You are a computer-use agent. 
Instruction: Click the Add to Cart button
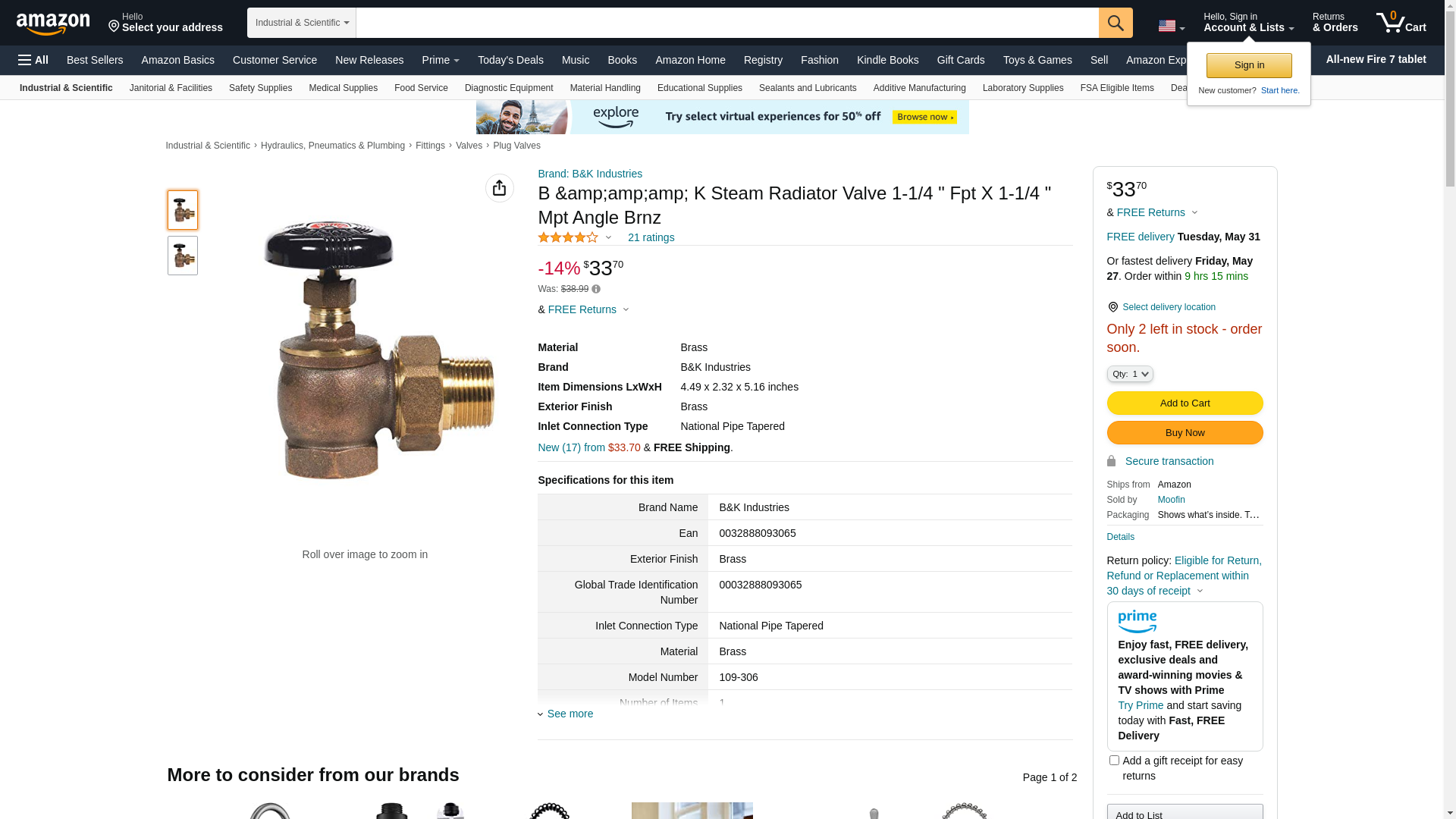1185,403
